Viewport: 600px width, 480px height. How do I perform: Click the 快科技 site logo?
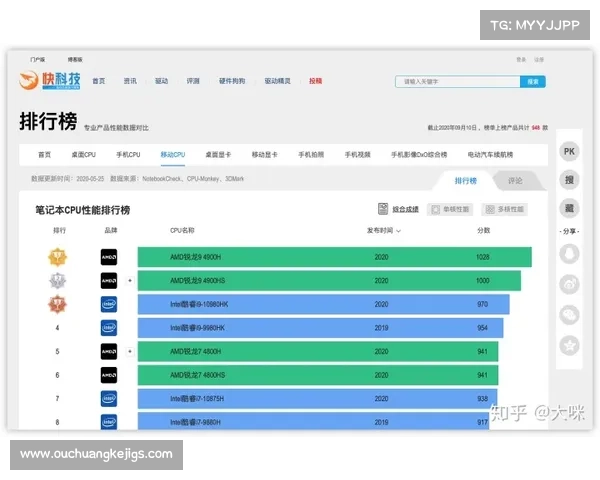tap(50, 80)
